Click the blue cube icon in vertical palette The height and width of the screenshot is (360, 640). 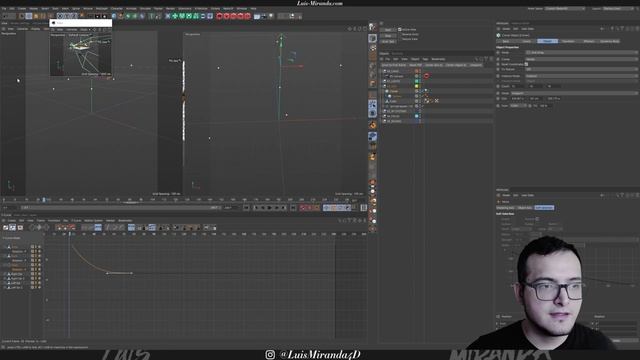(372, 137)
